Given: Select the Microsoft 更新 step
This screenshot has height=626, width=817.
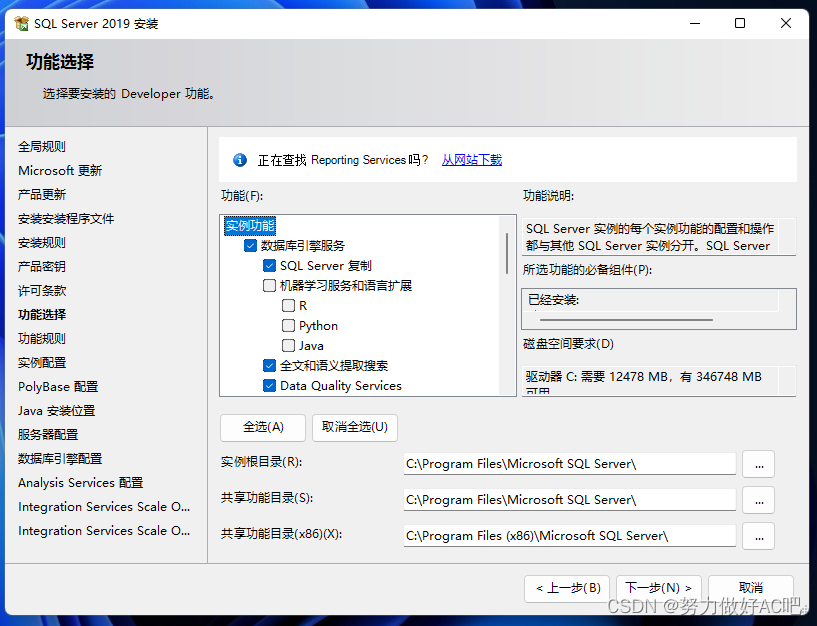Looking at the screenshot, I should click(x=60, y=171).
